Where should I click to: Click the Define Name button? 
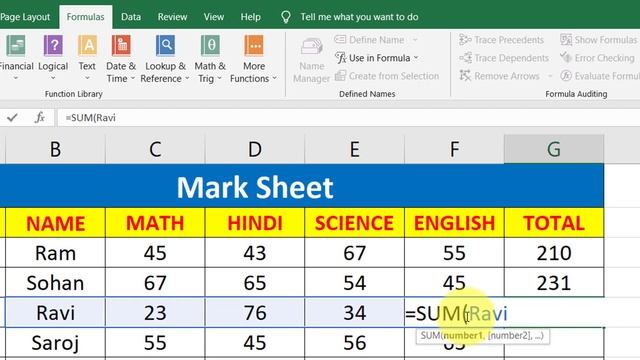coord(369,40)
